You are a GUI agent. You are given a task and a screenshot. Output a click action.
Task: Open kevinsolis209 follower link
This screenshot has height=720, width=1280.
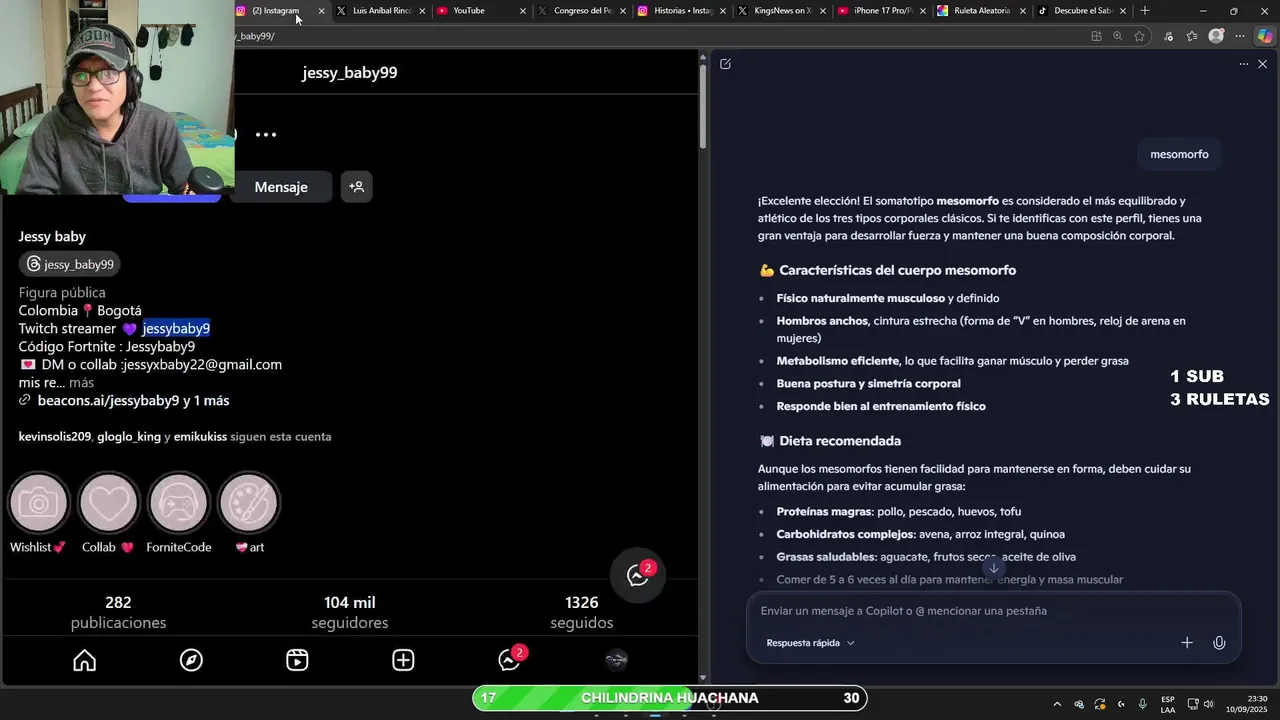tap(54, 437)
